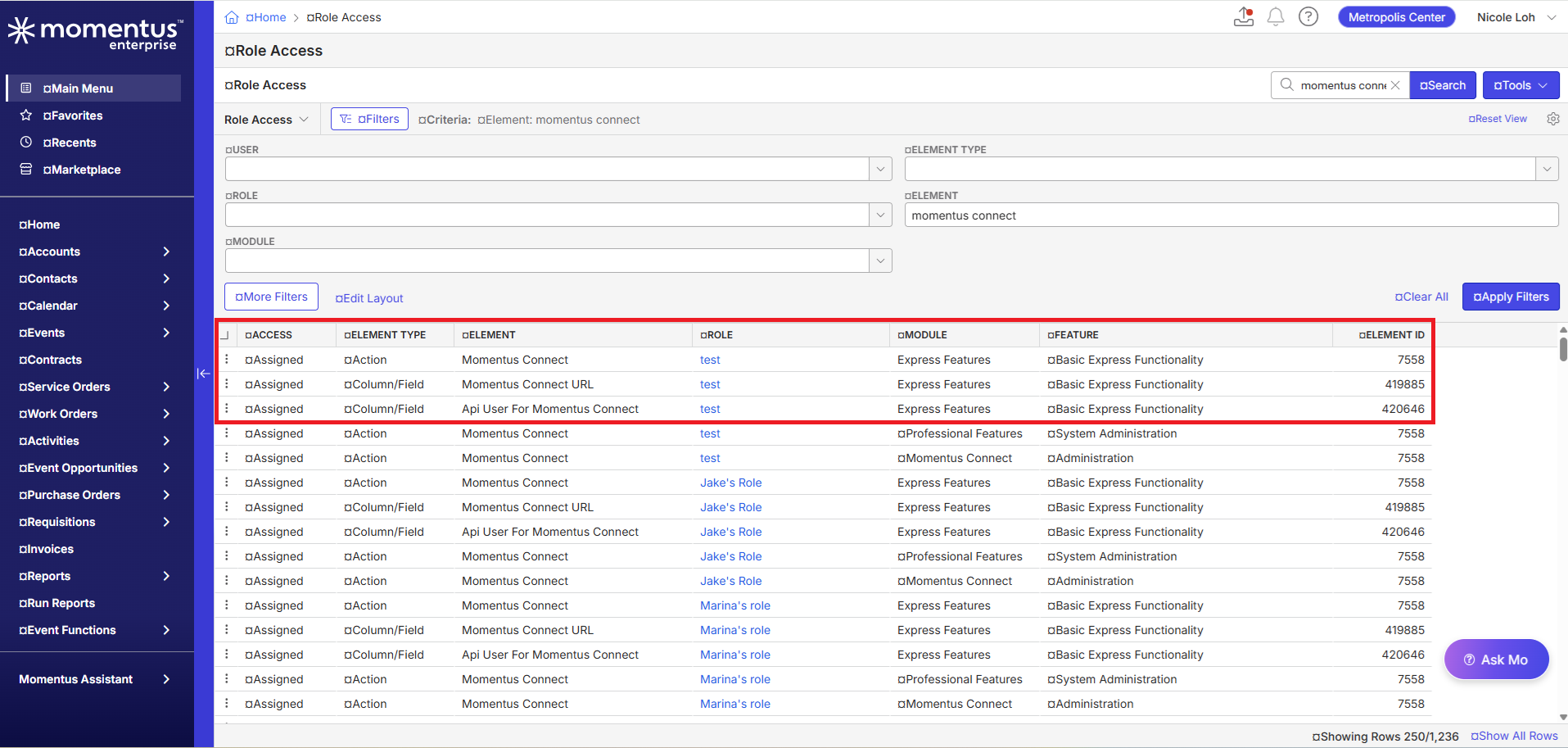Expand the Events submenu
Viewport: 1568px width, 748px height.
point(166,333)
